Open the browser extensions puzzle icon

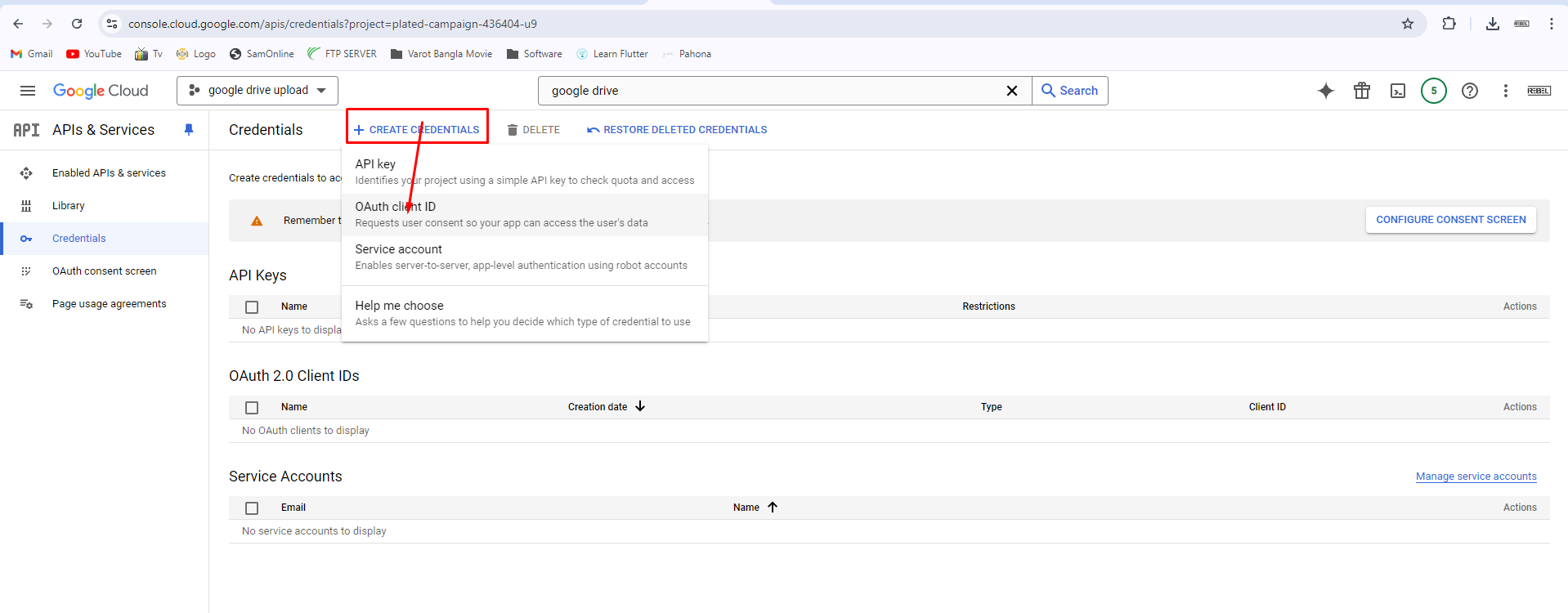tap(1449, 24)
